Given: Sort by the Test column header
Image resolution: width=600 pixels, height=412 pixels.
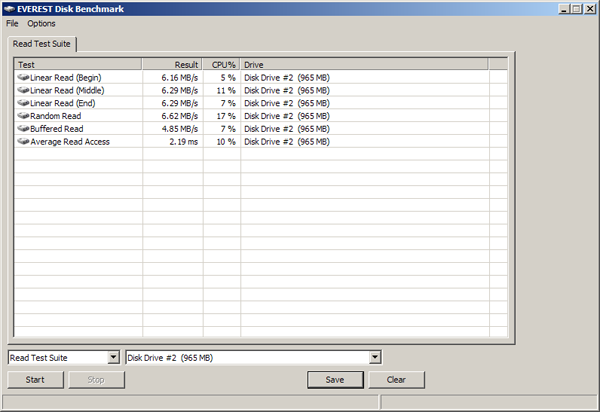Looking at the screenshot, I should pos(78,65).
